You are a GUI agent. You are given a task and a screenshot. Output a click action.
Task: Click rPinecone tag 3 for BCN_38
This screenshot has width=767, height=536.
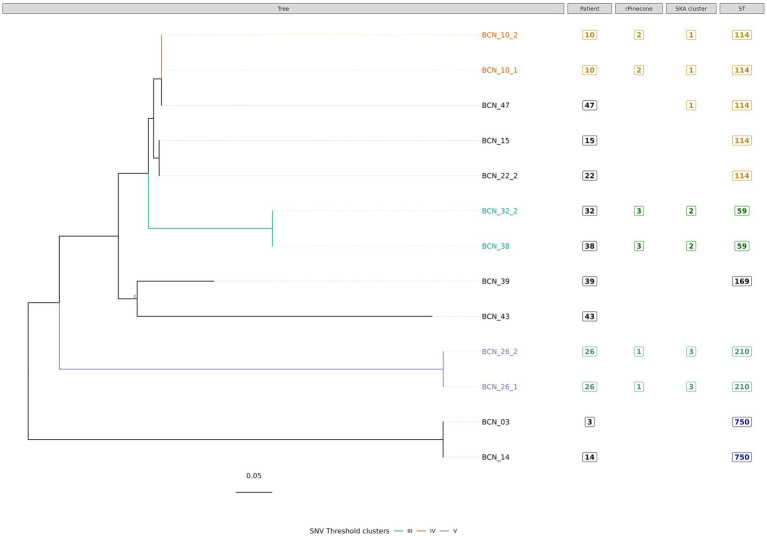click(x=639, y=246)
